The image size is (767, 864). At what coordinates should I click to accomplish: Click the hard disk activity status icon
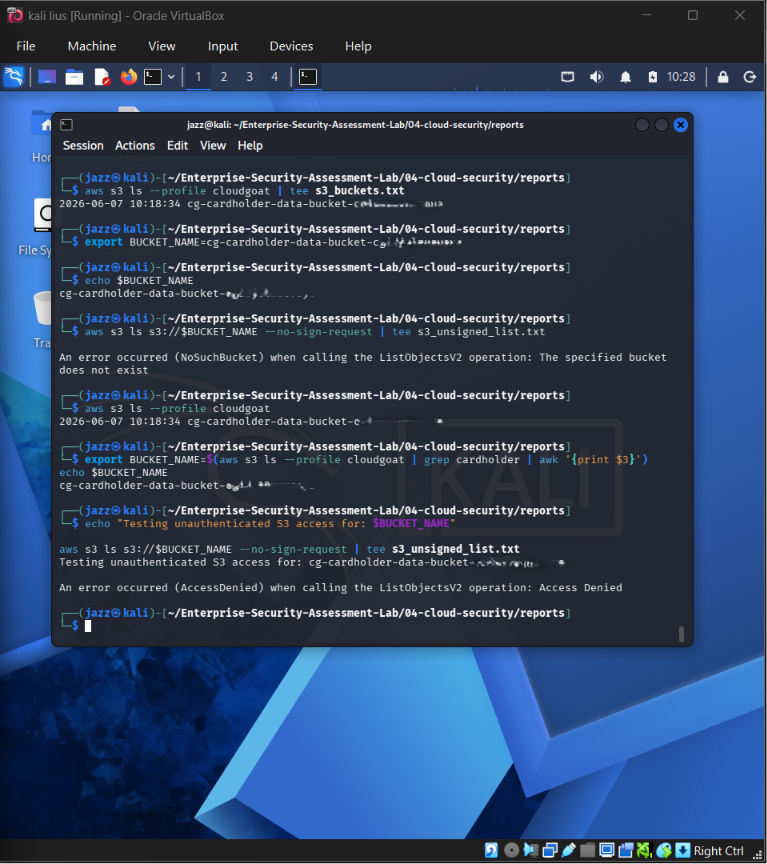coord(491,850)
